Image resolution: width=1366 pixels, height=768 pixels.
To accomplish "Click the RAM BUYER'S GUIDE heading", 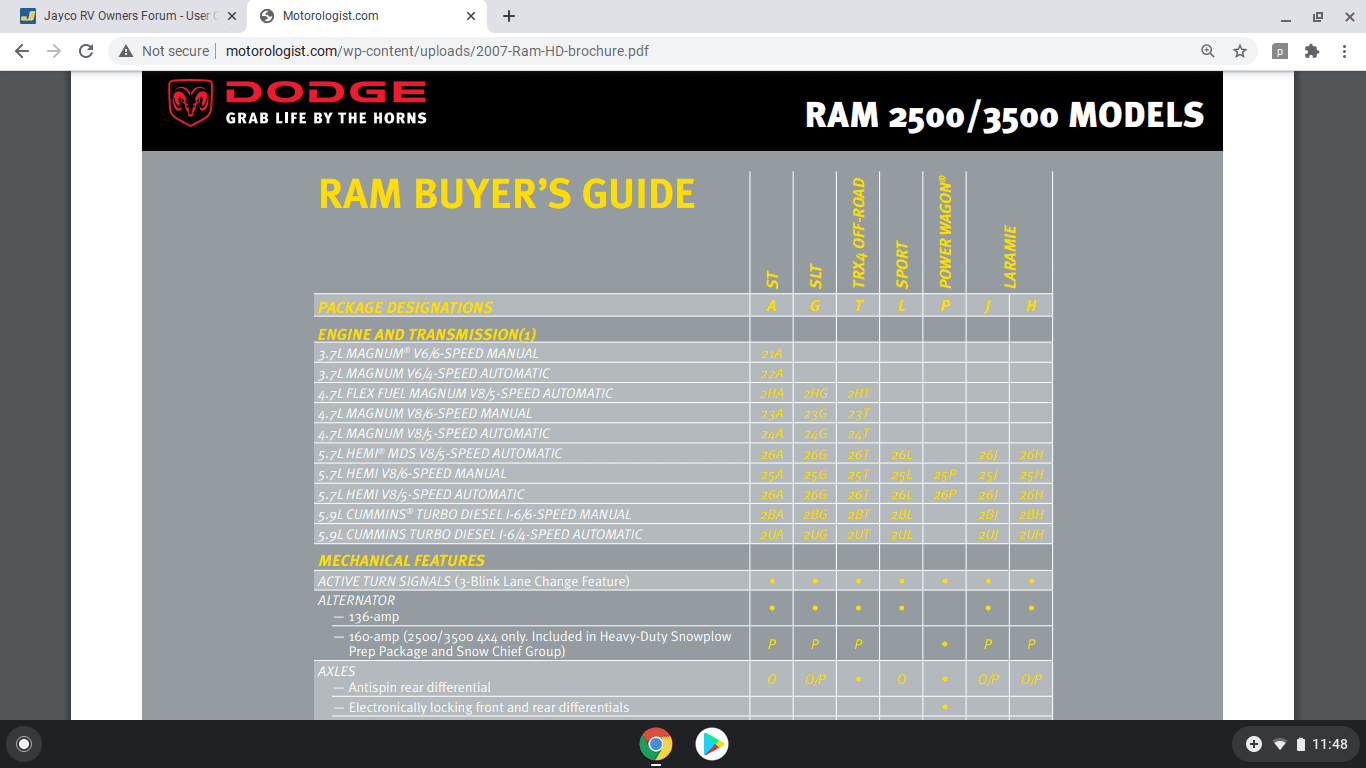I will coord(507,194).
